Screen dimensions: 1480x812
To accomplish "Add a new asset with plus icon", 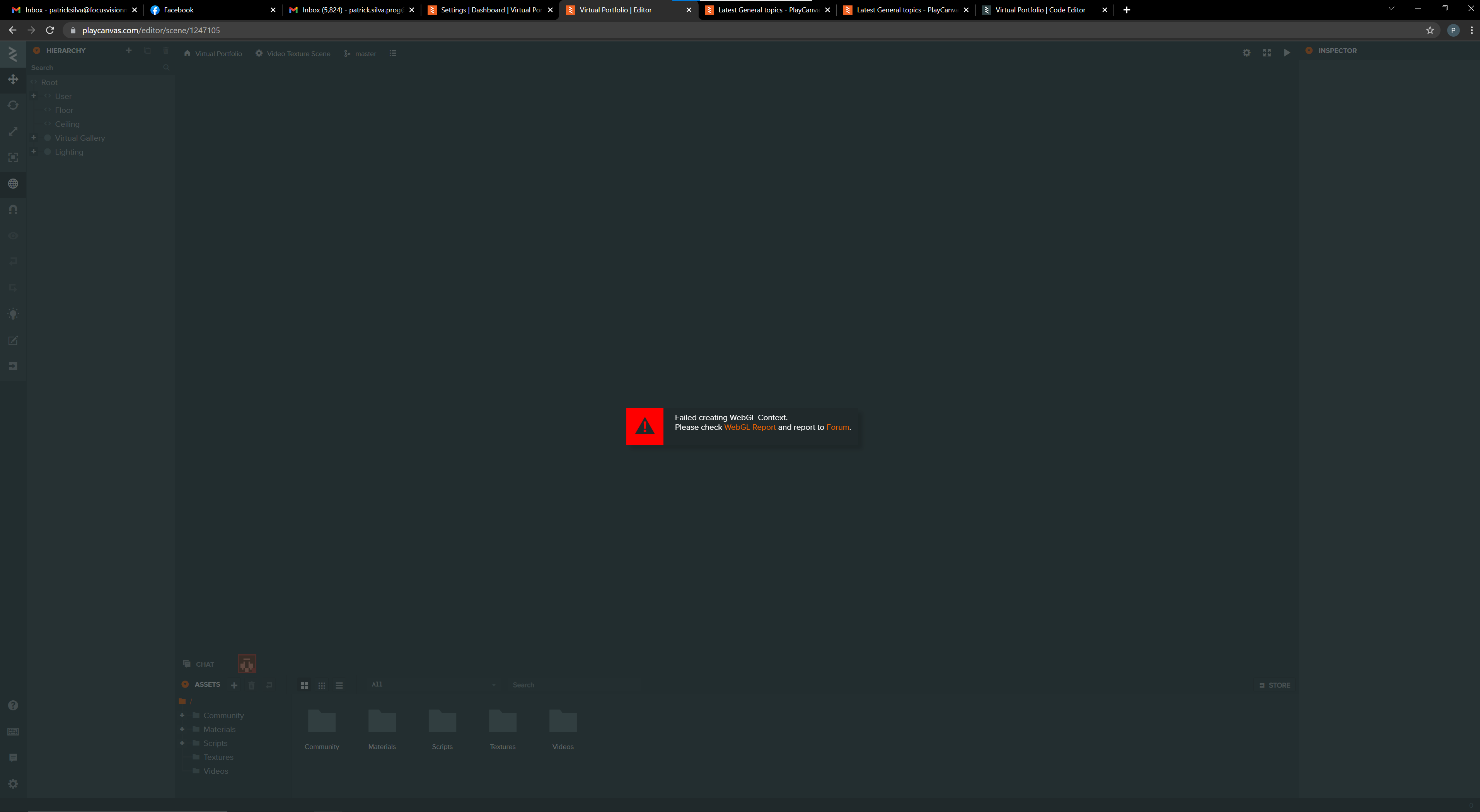I will (234, 685).
